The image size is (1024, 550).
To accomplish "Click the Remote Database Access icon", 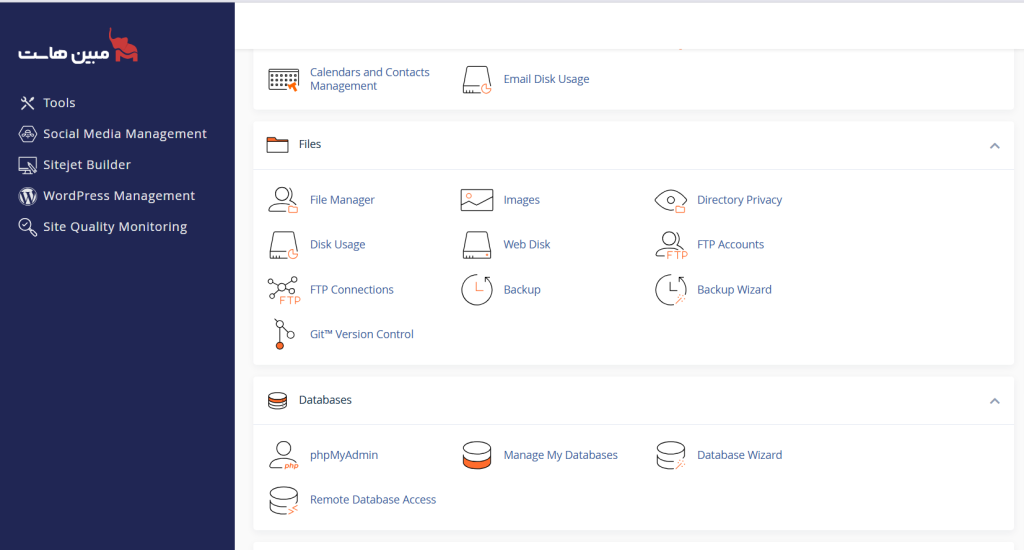I will point(283,500).
